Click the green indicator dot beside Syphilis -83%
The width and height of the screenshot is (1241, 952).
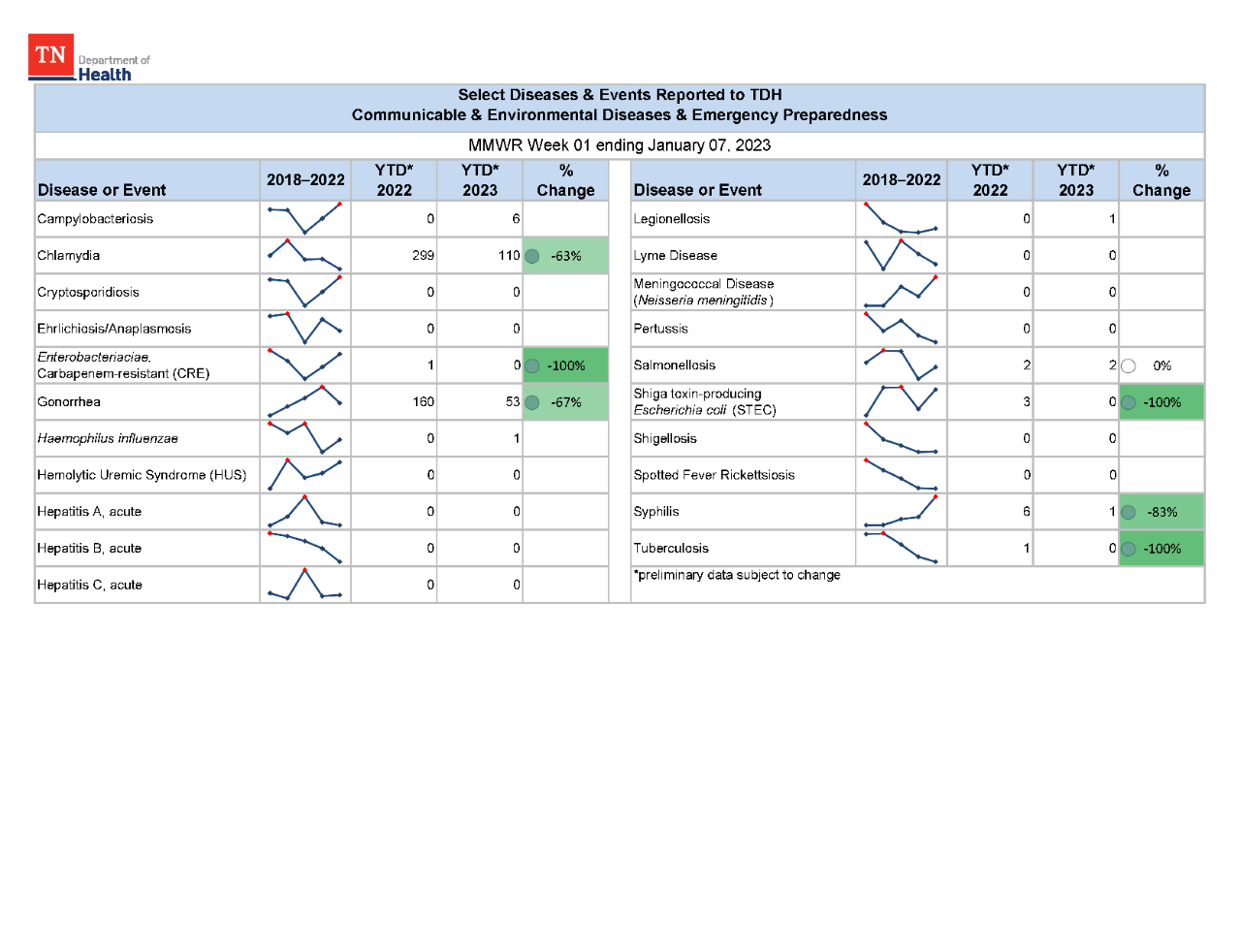pyautogui.click(x=1129, y=513)
